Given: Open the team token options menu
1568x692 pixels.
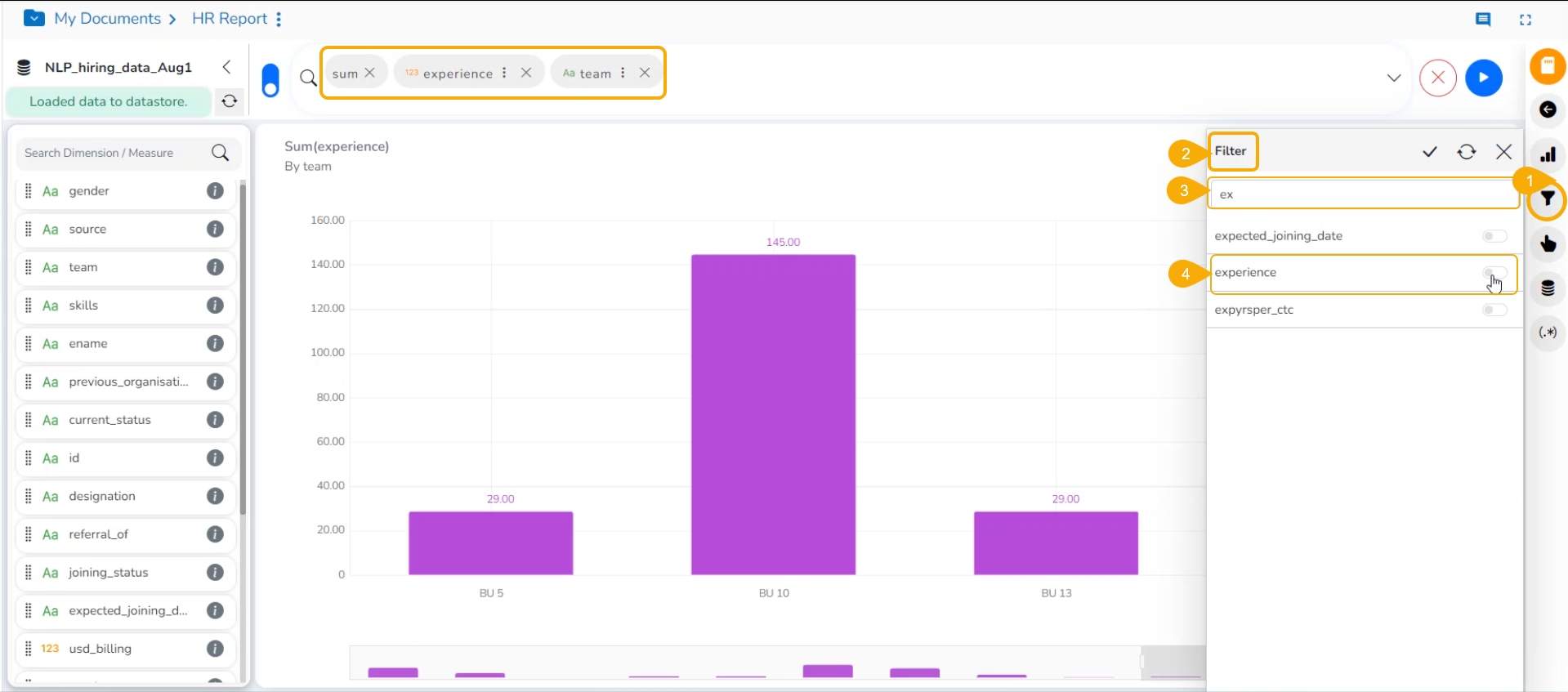Looking at the screenshot, I should [623, 73].
